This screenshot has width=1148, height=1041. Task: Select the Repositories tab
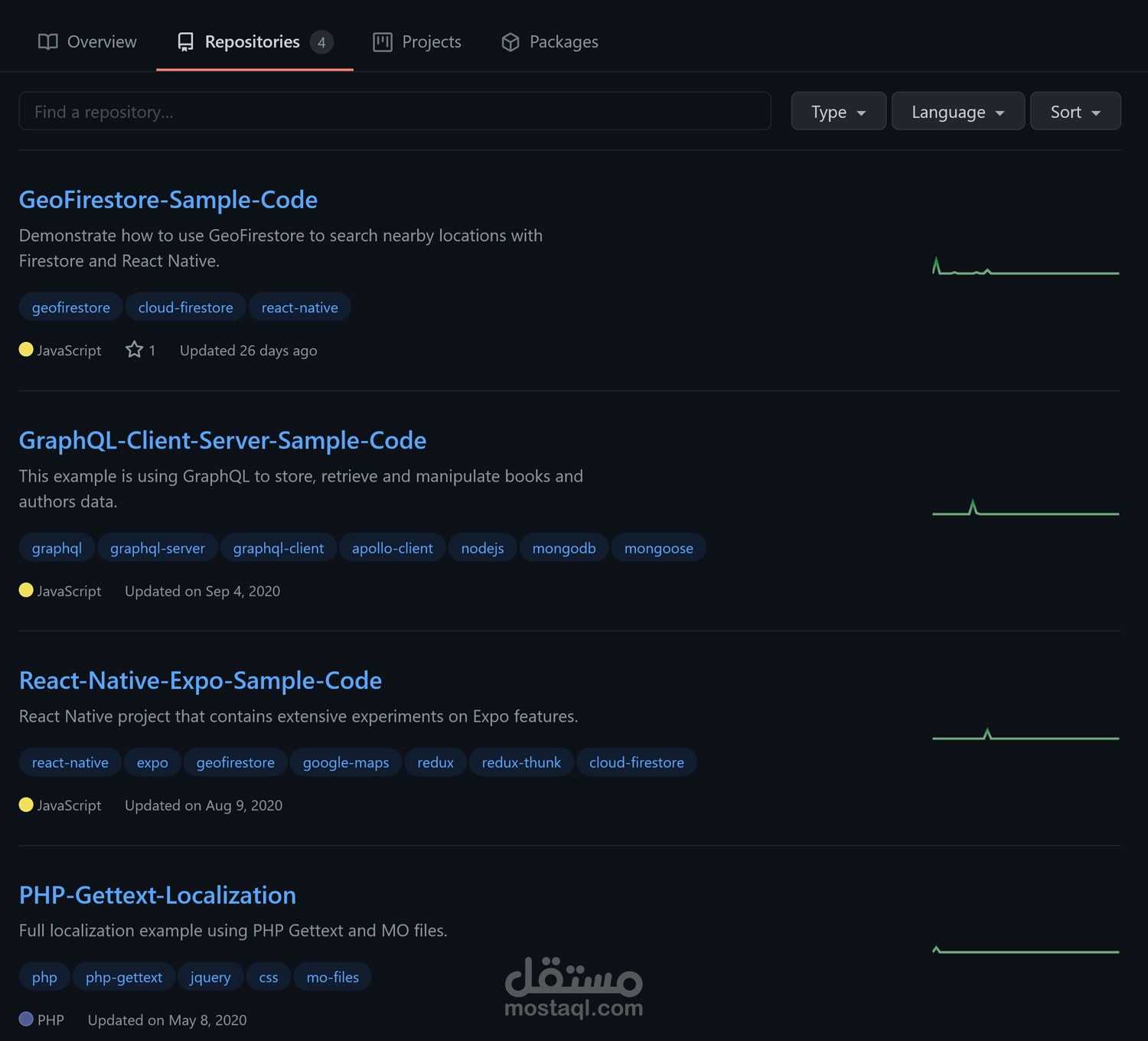[x=254, y=42]
